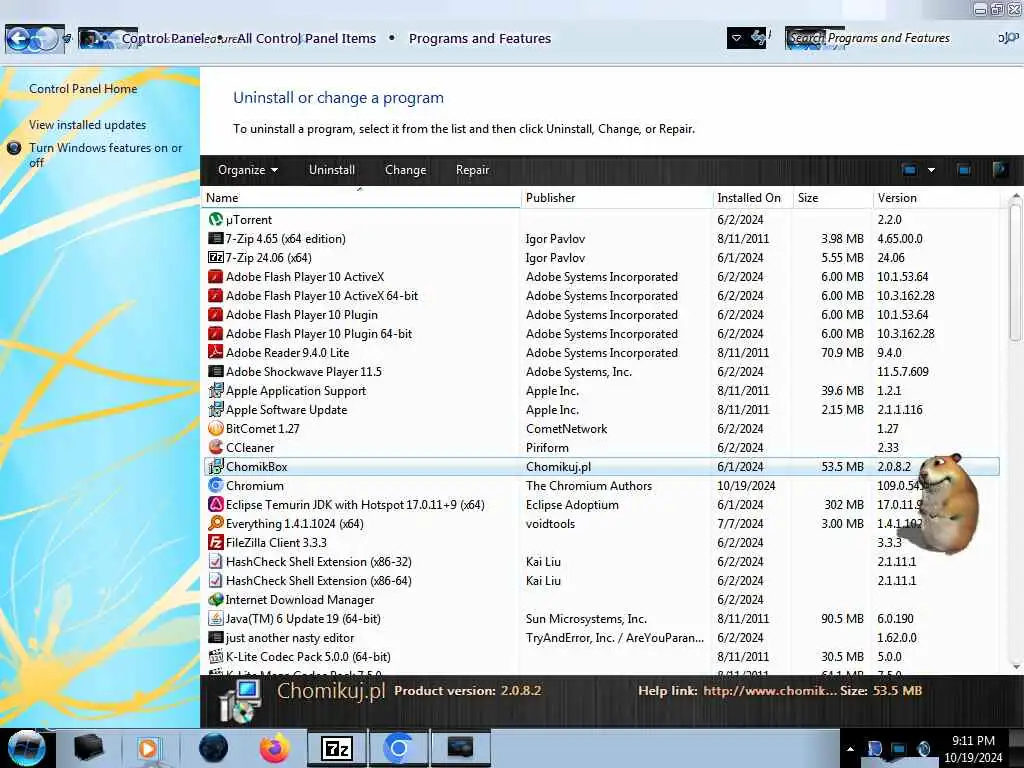Click the 302 MB size cell
Screen dimensions: 1024x768
pos(844,504)
